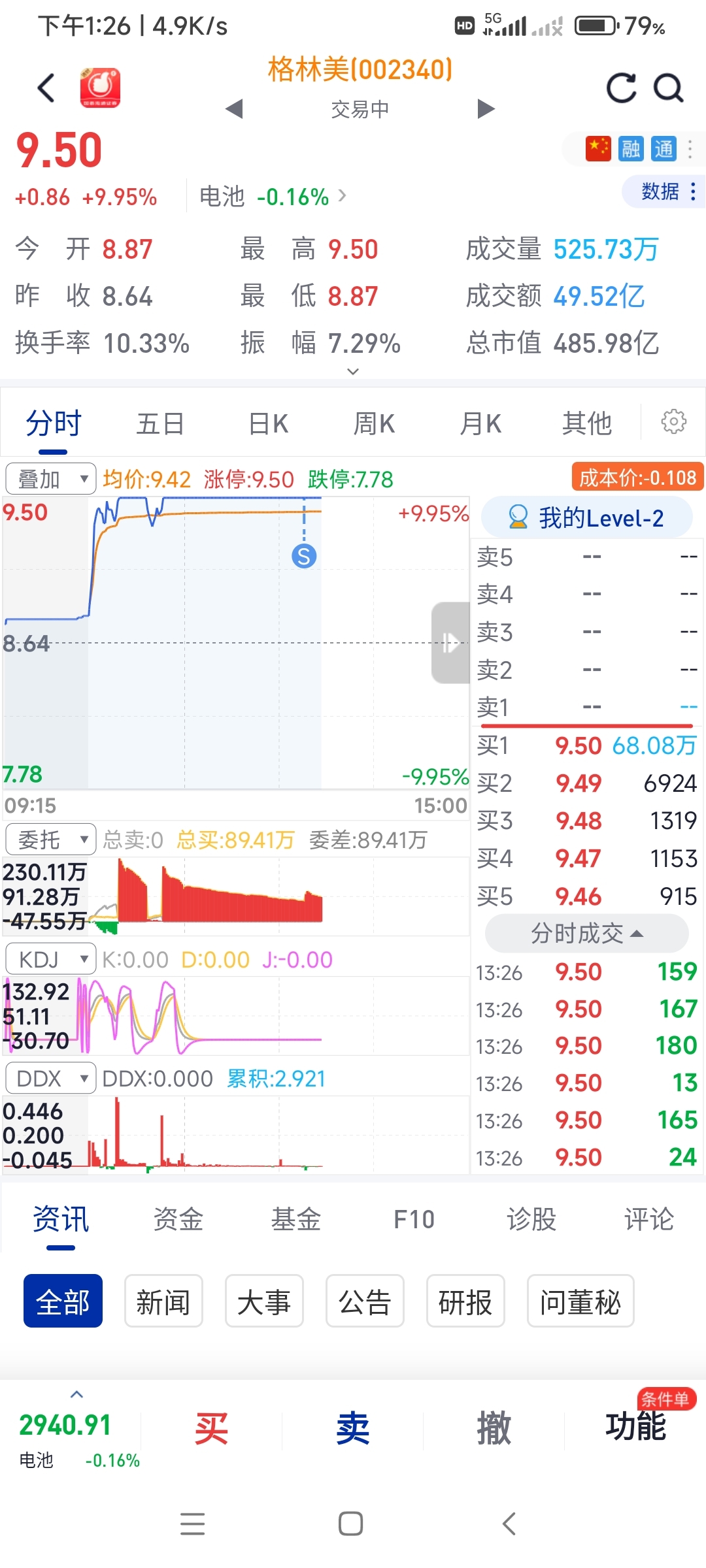Tap the 融 margin trading badge
Image resolution: width=706 pixels, height=1568 pixels.
coord(631,149)
